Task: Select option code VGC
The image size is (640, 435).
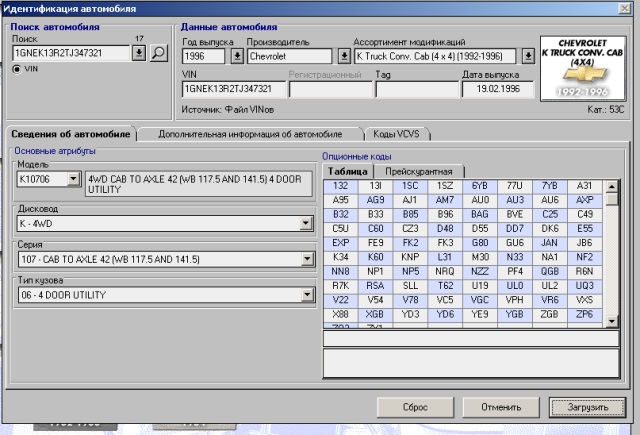Action: (x=480, y=300)
